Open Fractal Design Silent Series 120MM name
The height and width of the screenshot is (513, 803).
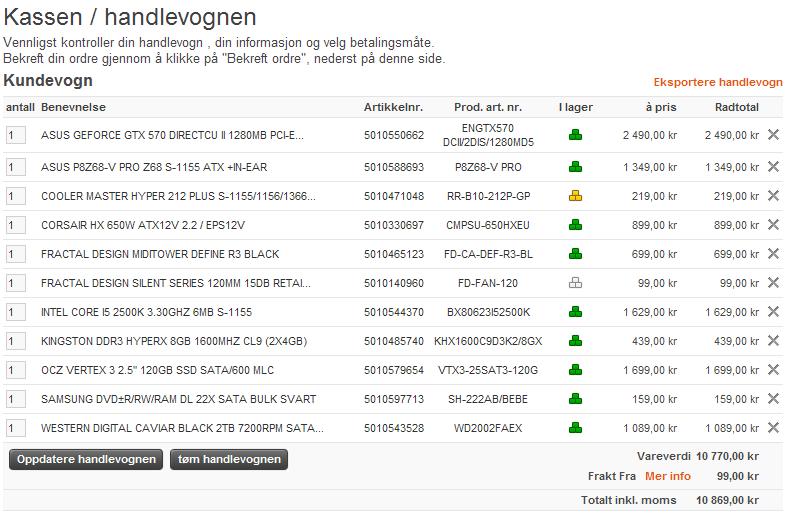pos(176,283)
